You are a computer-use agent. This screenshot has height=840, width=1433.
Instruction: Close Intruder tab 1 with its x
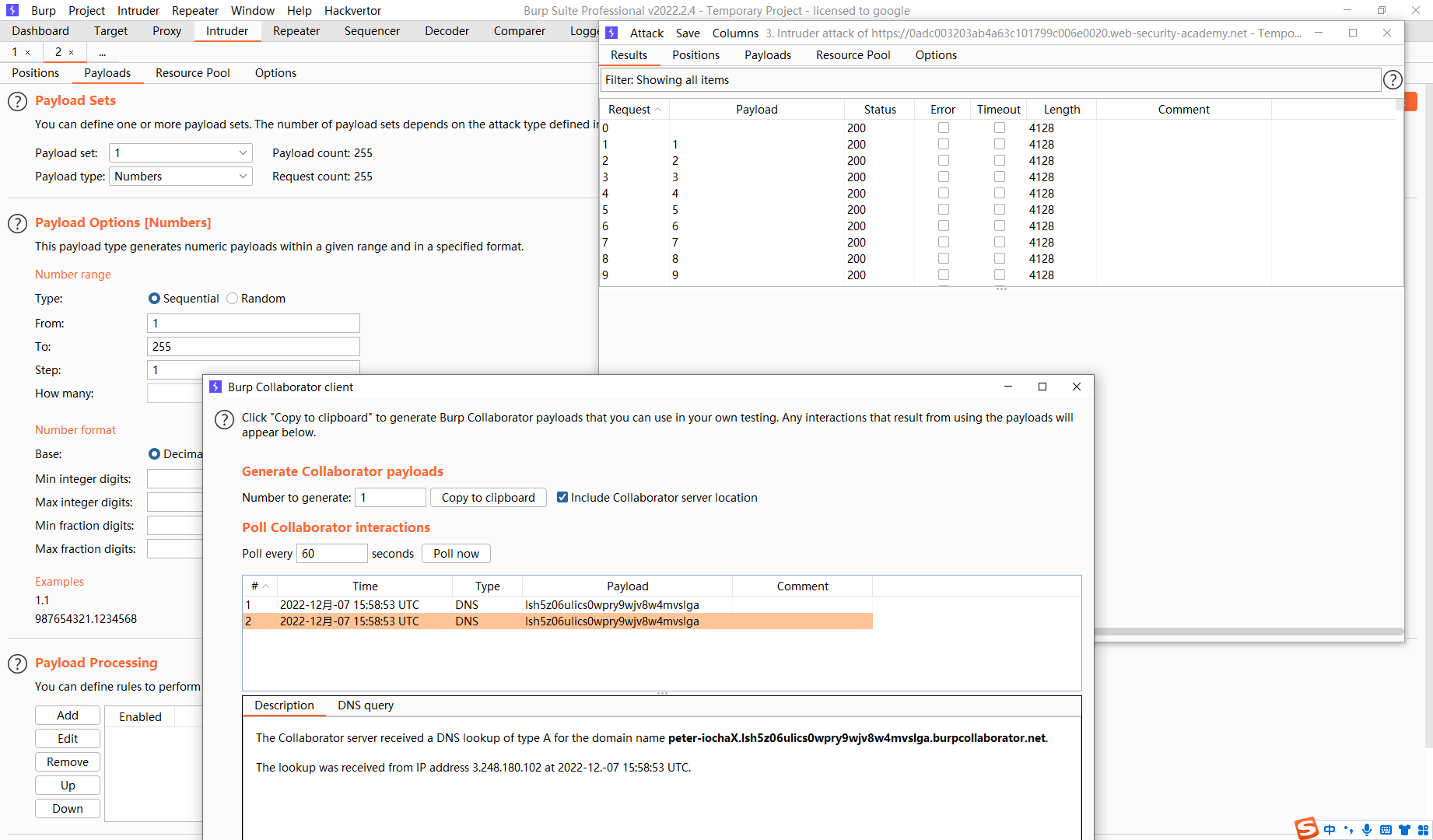tap(28, 52)
